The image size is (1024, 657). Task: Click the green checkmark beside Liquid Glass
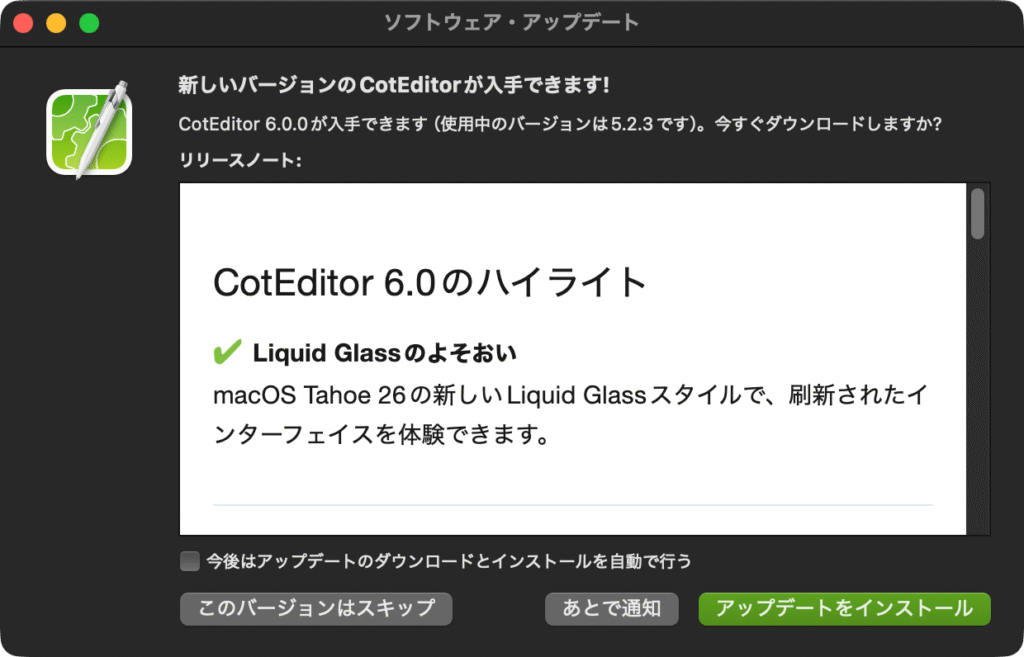tap(227, 352)
